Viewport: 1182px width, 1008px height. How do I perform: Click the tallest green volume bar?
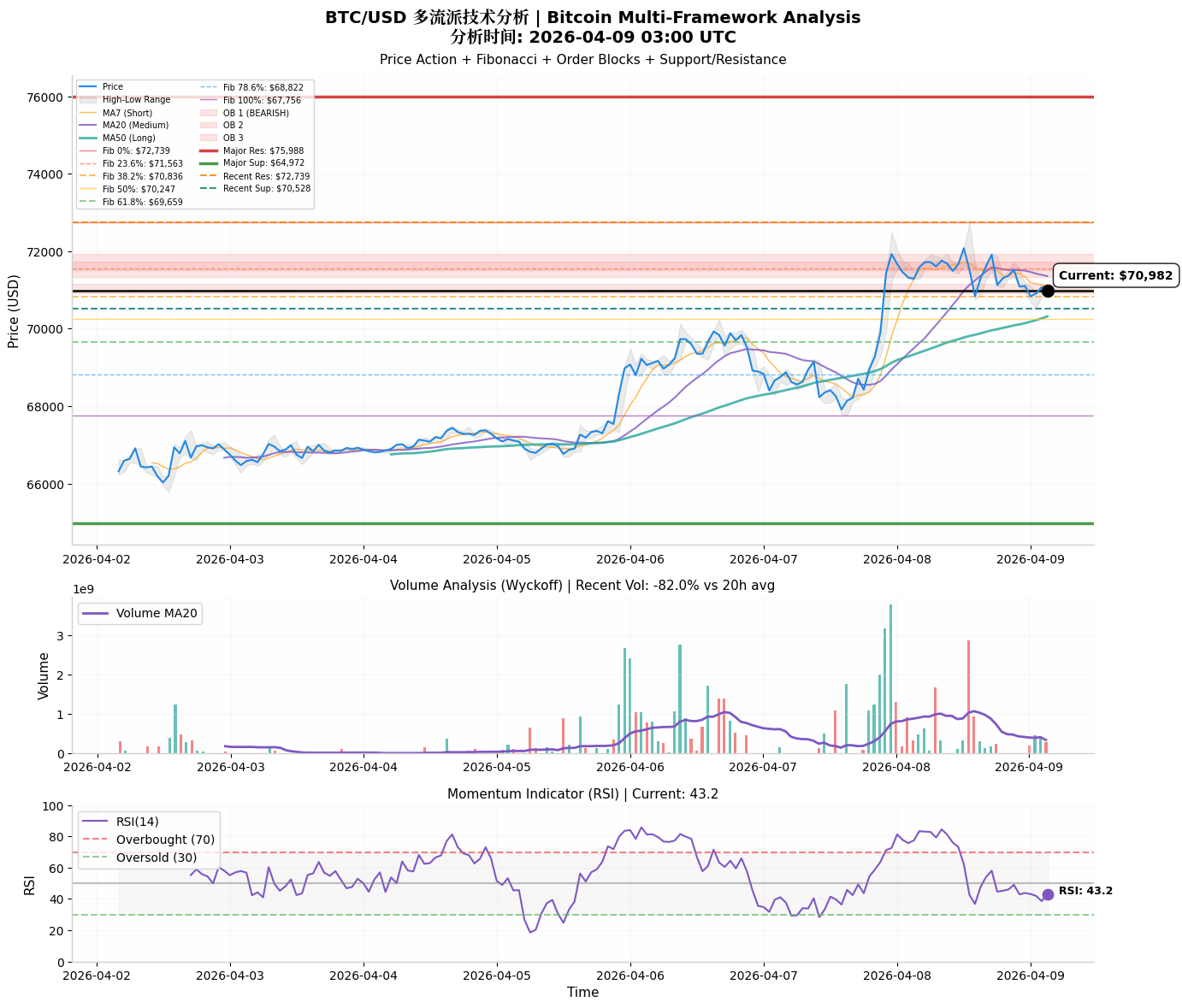coord(890,679)
